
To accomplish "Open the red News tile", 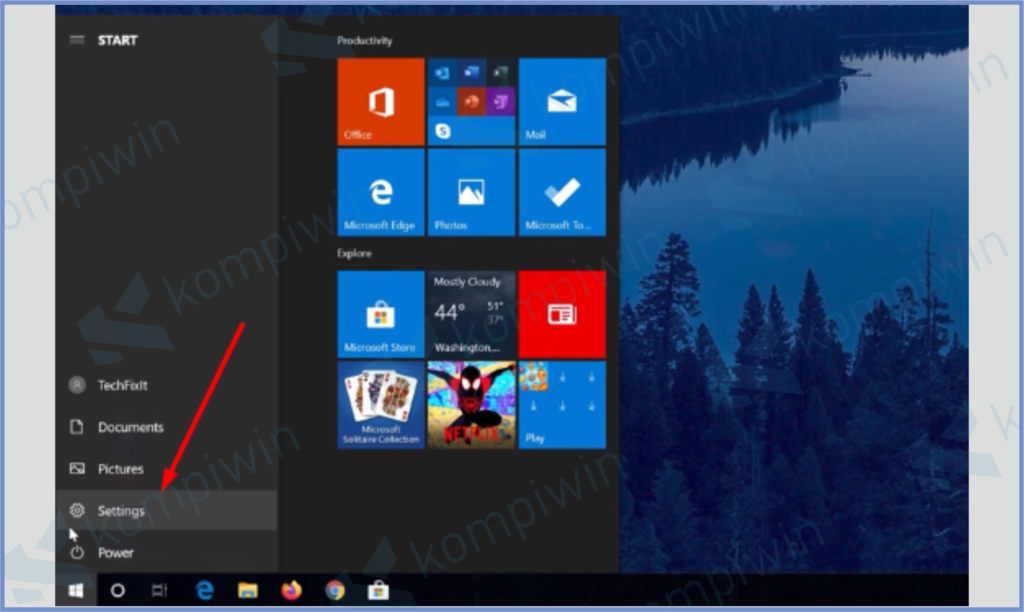I will pyautogui.click(x=562, y=314).
